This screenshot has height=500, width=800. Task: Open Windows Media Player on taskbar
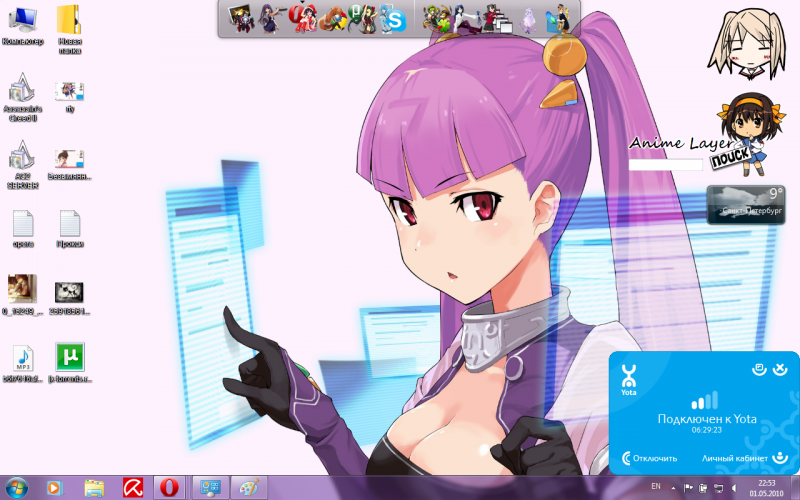(54, 488)
